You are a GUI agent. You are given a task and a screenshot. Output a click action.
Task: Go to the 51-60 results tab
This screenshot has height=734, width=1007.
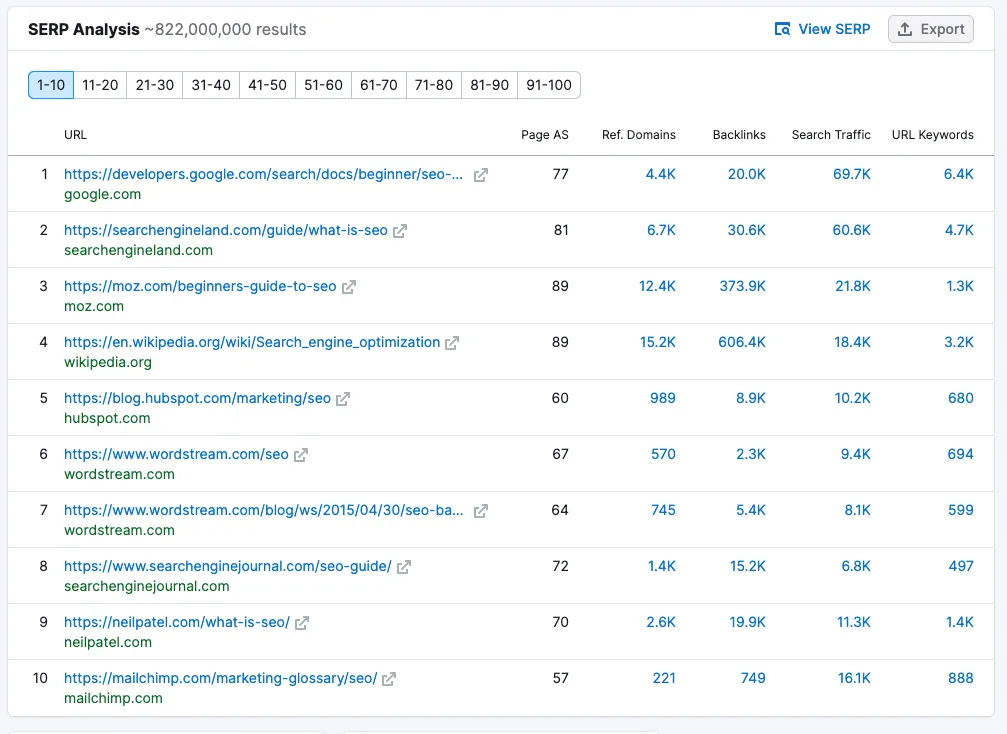(x=323, y=85)
